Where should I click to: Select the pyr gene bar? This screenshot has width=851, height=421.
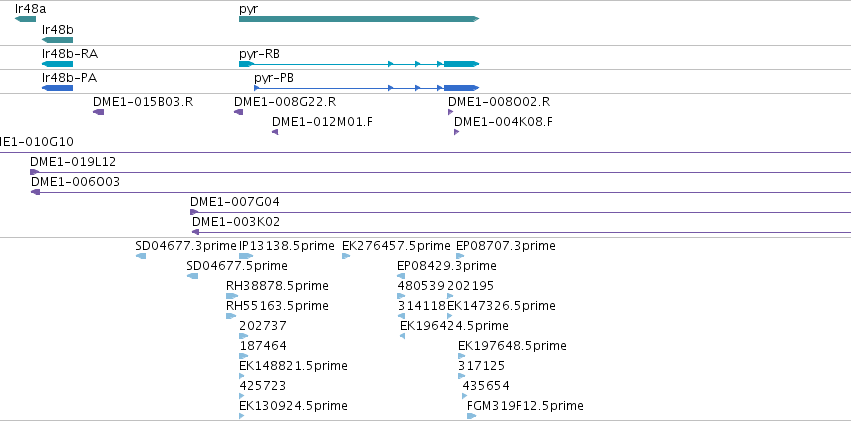359,19
